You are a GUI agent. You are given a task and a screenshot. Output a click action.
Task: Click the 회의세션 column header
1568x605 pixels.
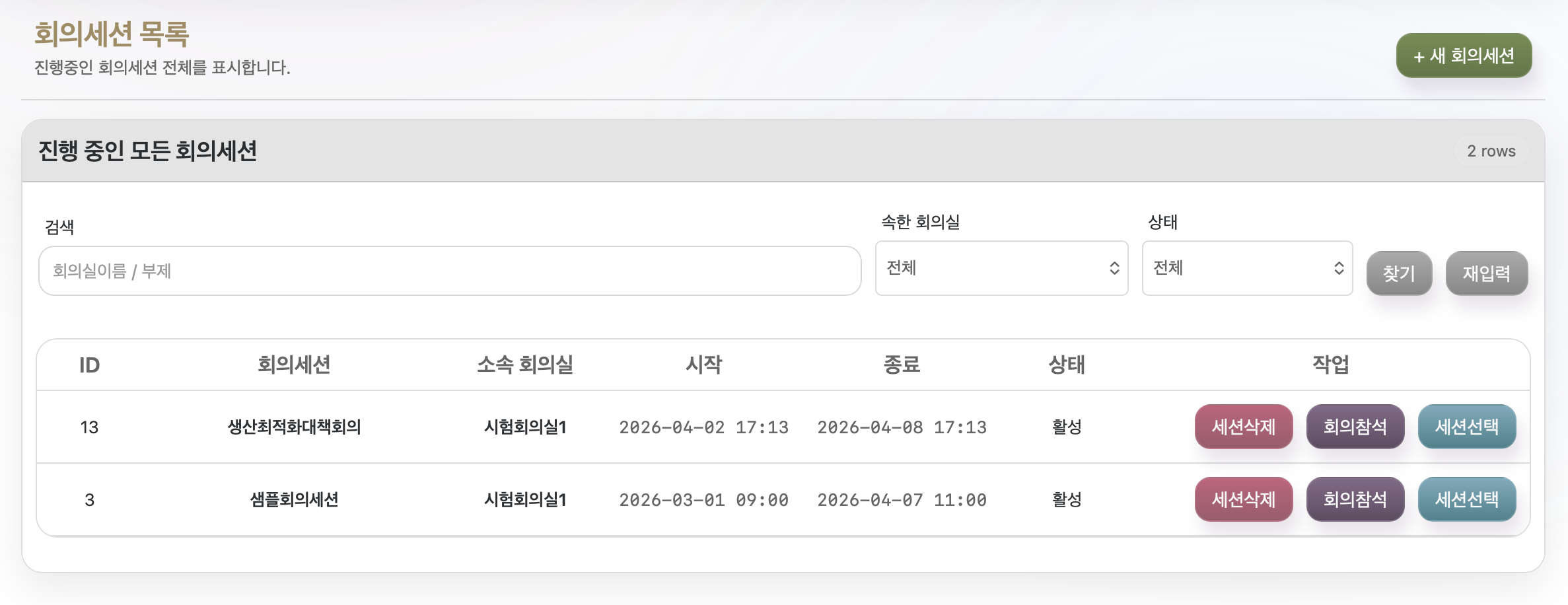point(294,365)
